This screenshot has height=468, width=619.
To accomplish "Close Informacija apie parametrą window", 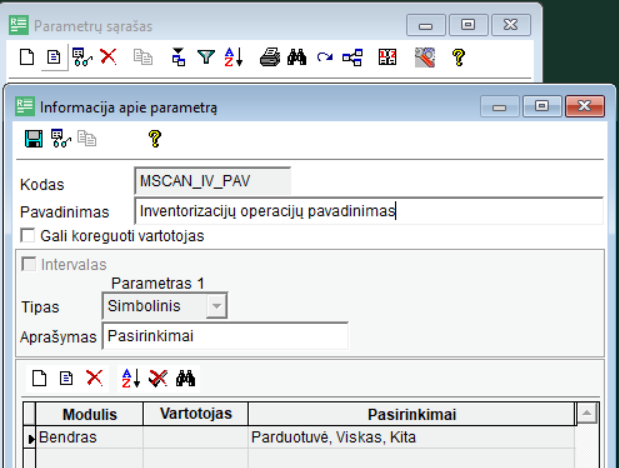I will click(x=584, y=106).
